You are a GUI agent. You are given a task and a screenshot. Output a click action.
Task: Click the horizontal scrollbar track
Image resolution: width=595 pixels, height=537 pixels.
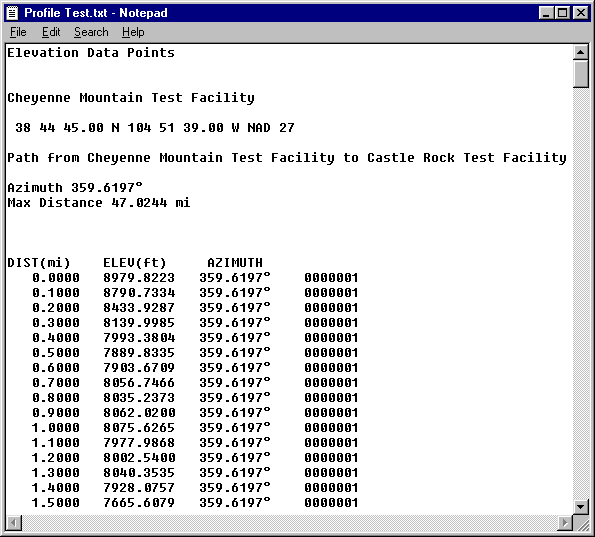click(x=290, y=523)
